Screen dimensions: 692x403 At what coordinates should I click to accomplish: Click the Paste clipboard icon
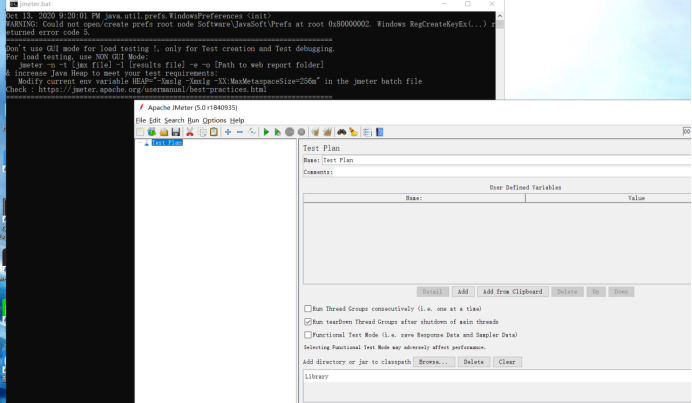click(x=214, y=132)
